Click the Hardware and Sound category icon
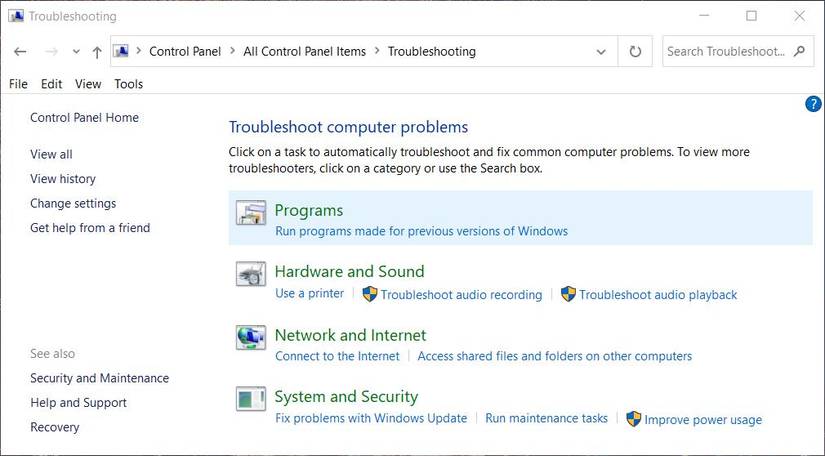The image size is (825, 456). [250, 274]
